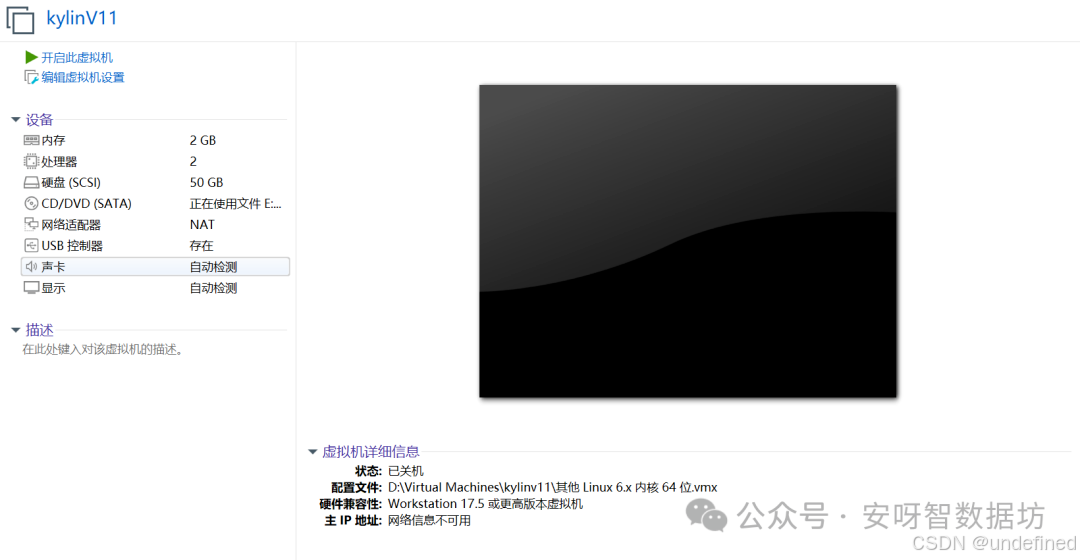Click the network adapter (网络适配器) icon
The height and width of the screenshot is (560, 1080).
tap(31, 225)
